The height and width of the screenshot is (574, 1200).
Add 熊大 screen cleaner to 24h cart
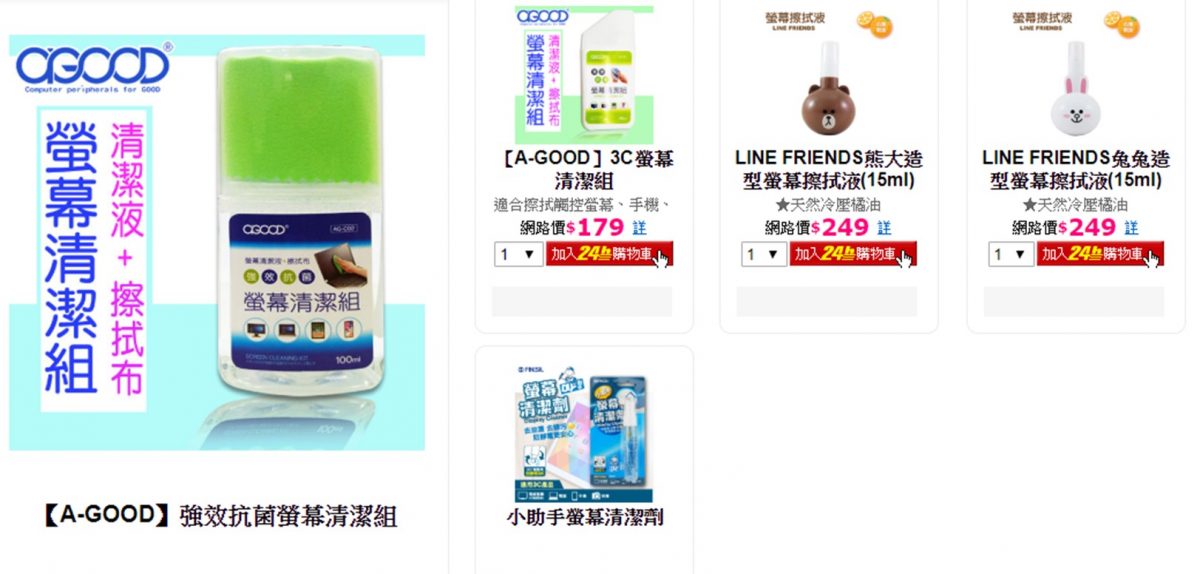click(855, 254)
